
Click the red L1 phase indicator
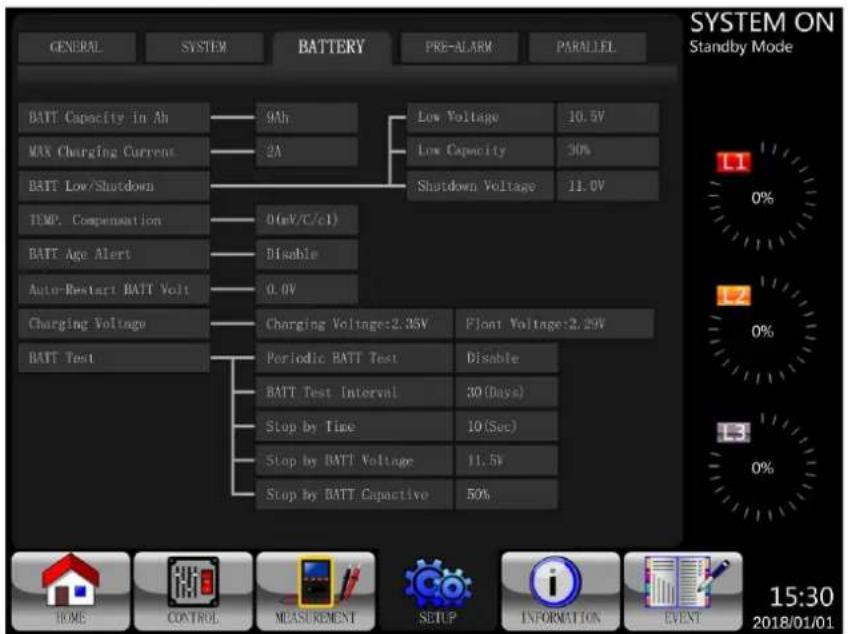[733, 162]
